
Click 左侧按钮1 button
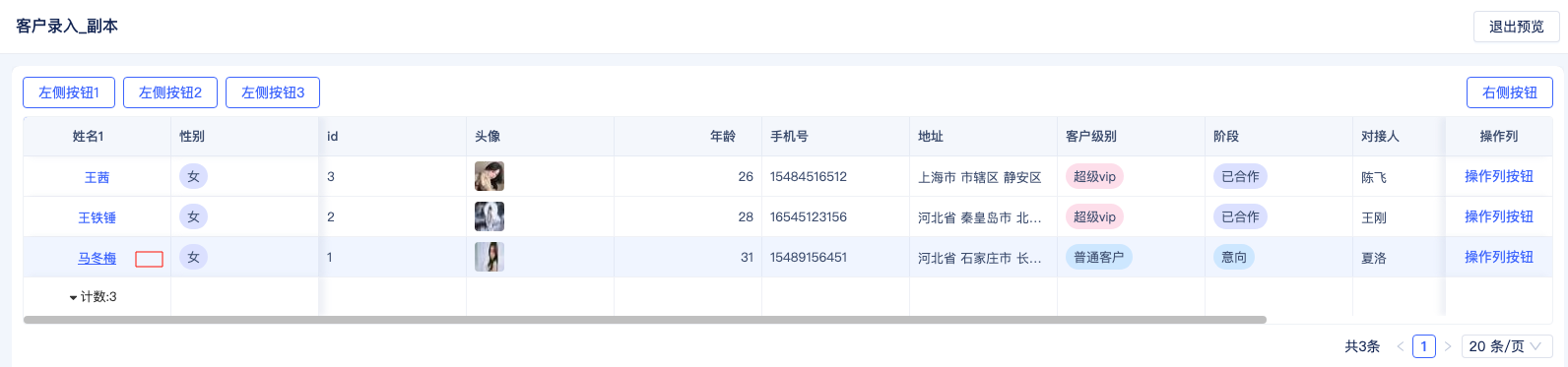pyautogui.click(x=69, y=92)
